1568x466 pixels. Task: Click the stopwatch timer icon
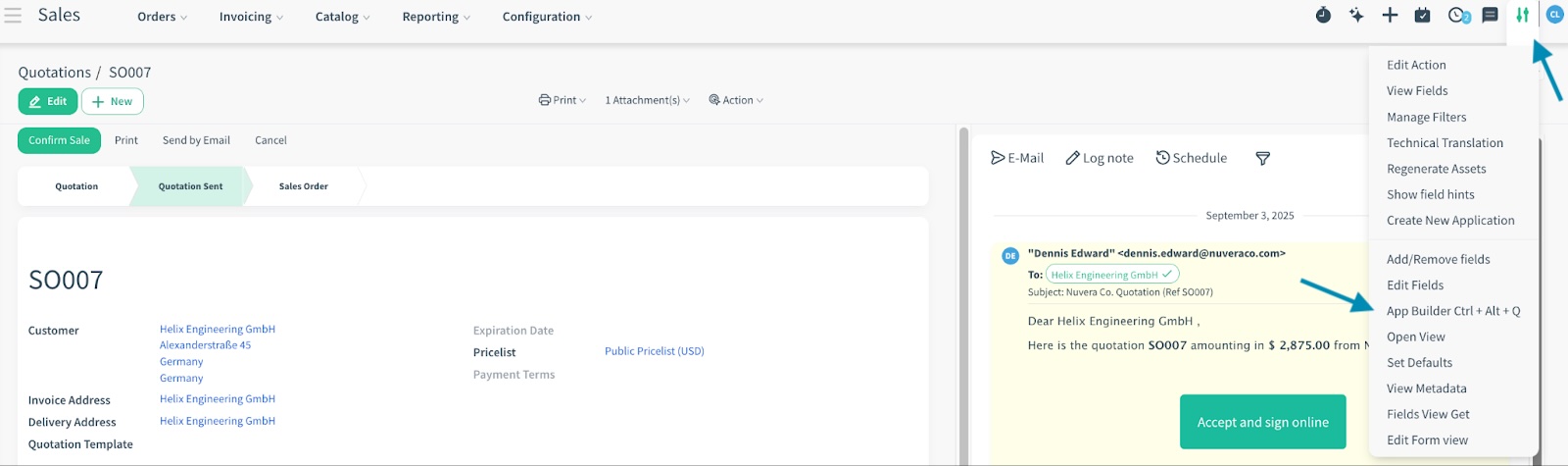click(x=1323, y=16)
